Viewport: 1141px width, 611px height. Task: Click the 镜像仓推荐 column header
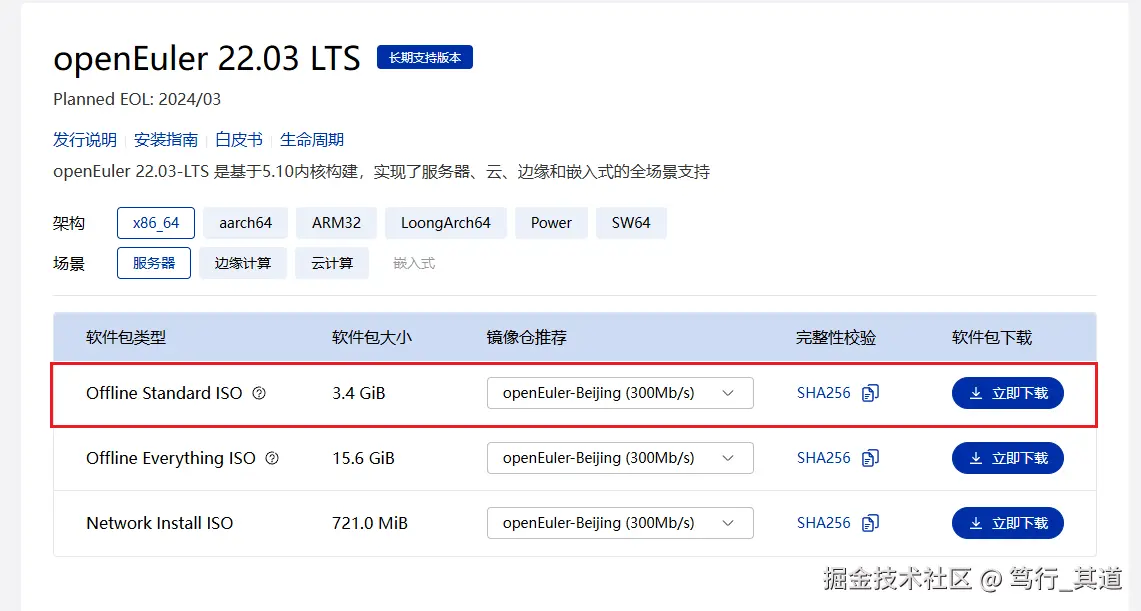[526, 338]
